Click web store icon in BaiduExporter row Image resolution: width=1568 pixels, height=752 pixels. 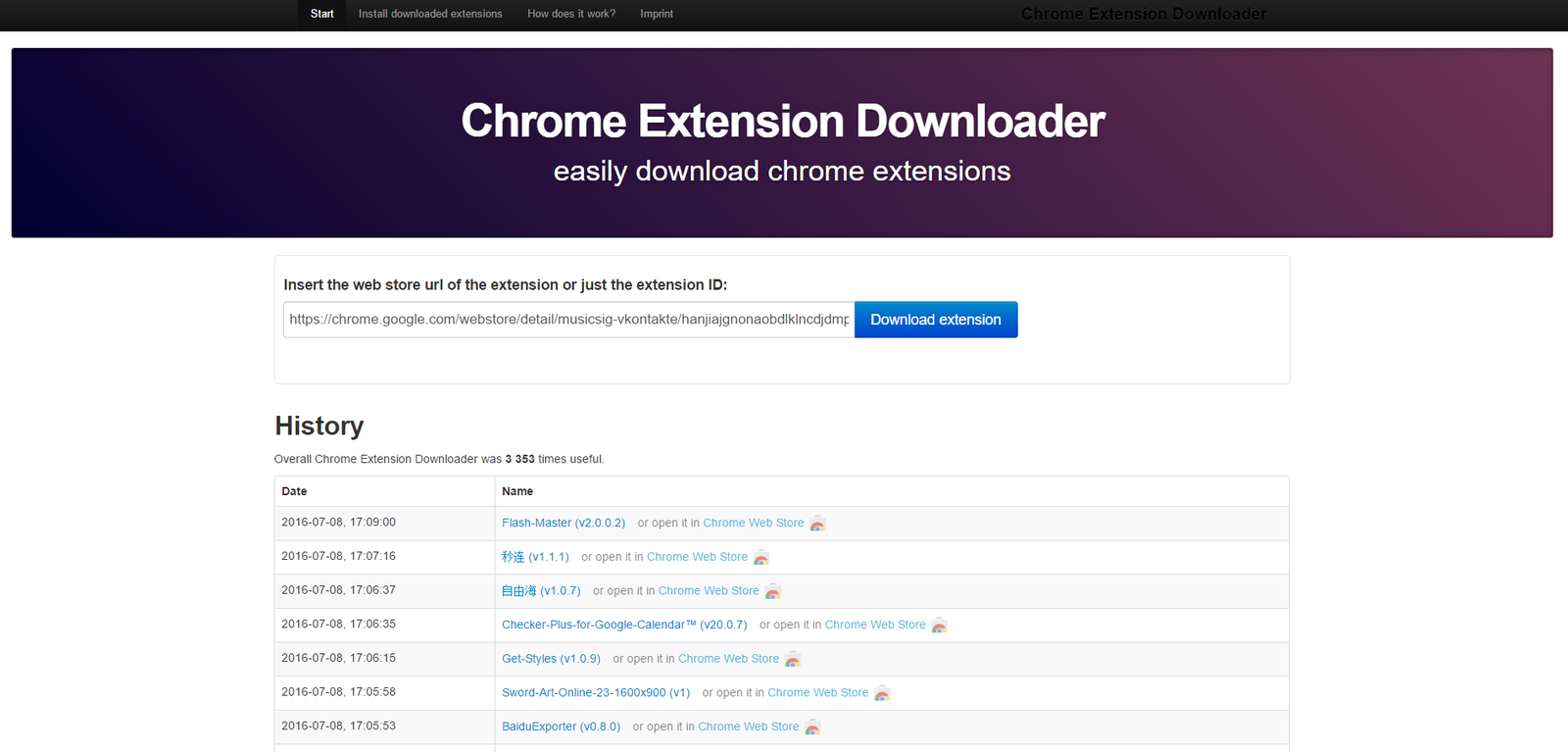[x=812, y=727]
